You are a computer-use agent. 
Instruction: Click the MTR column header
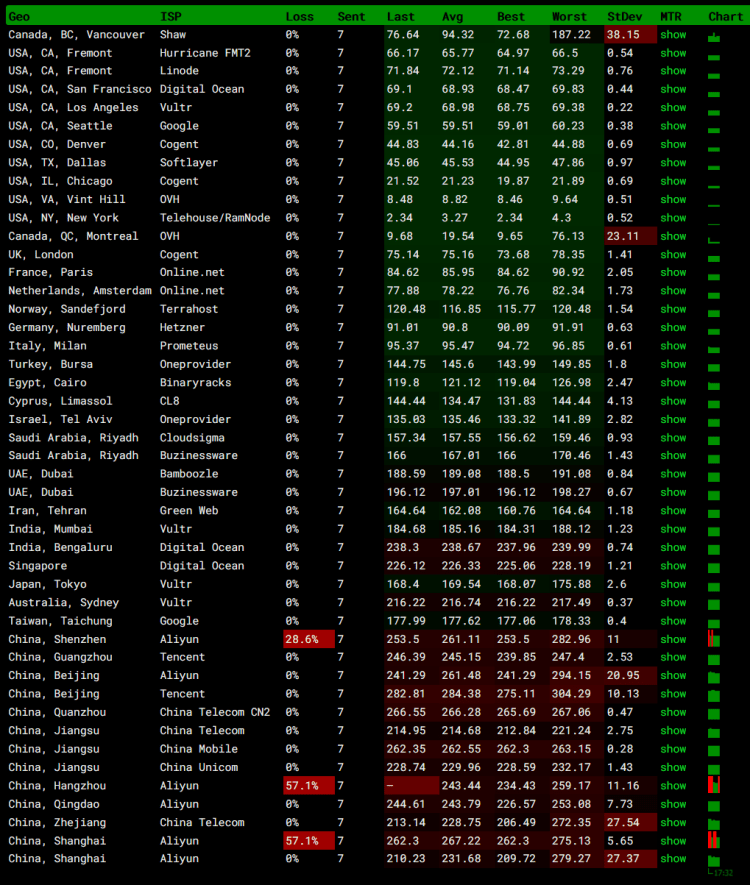point(671,17)
